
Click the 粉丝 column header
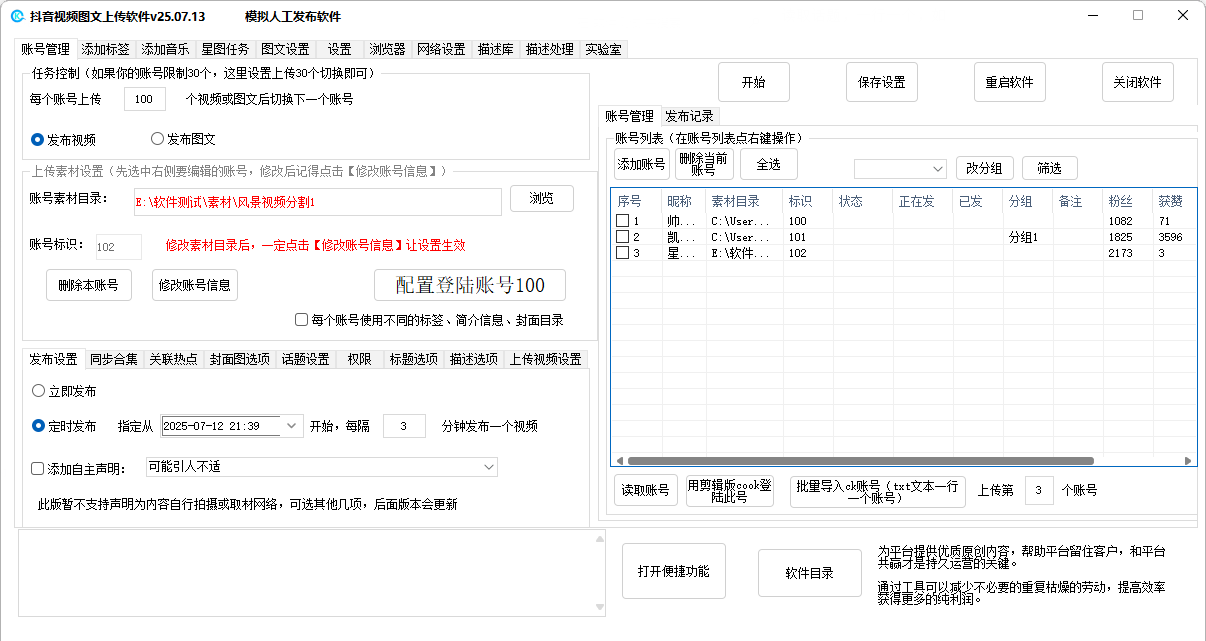click(x=1127, y=201)
